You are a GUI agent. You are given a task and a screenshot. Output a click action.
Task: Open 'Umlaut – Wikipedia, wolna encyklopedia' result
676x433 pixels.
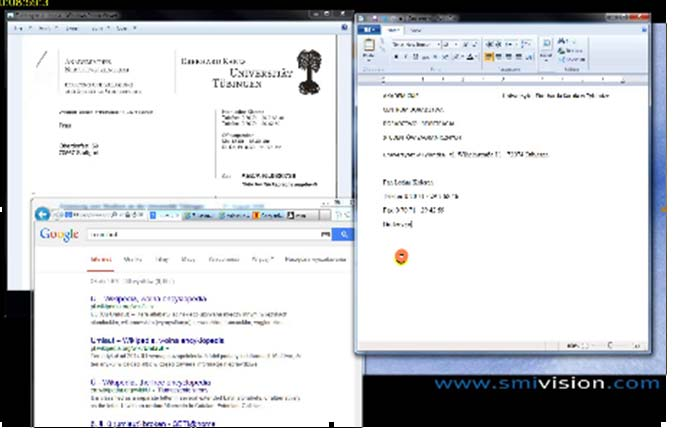point(157,340)
